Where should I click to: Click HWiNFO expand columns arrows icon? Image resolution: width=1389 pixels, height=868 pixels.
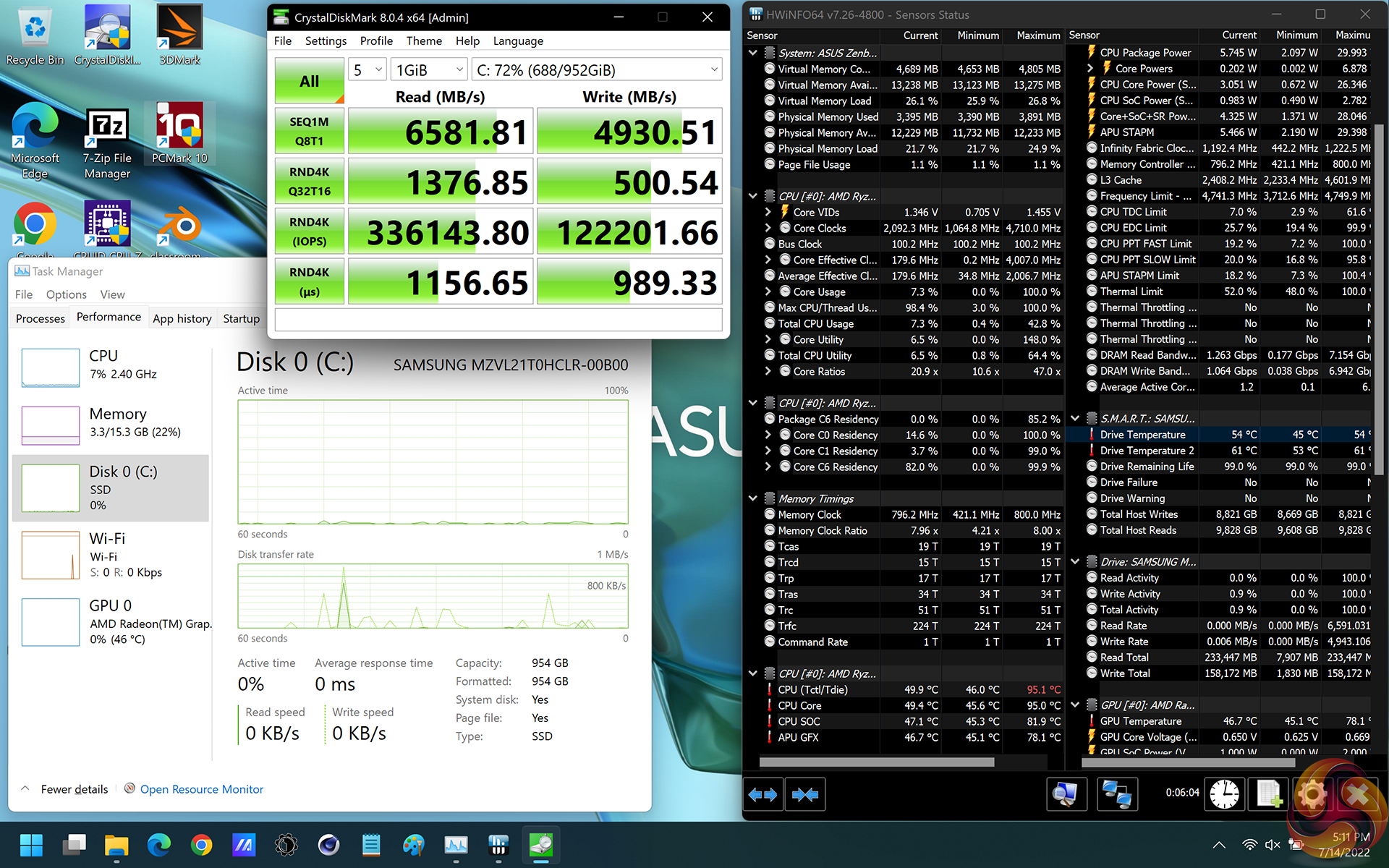coord(763,794)
